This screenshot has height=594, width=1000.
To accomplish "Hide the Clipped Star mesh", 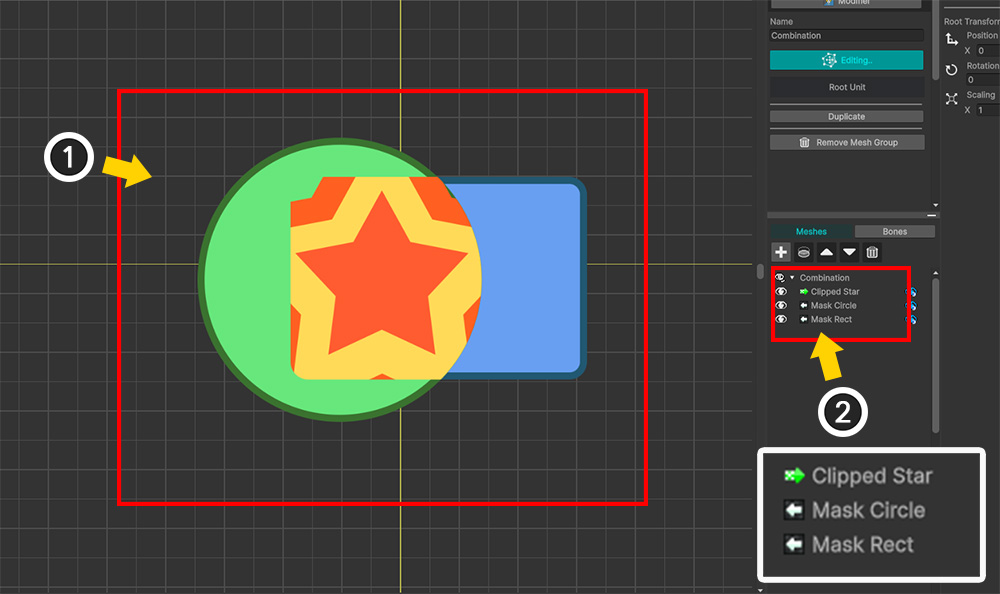I will [x=781, y=292].
